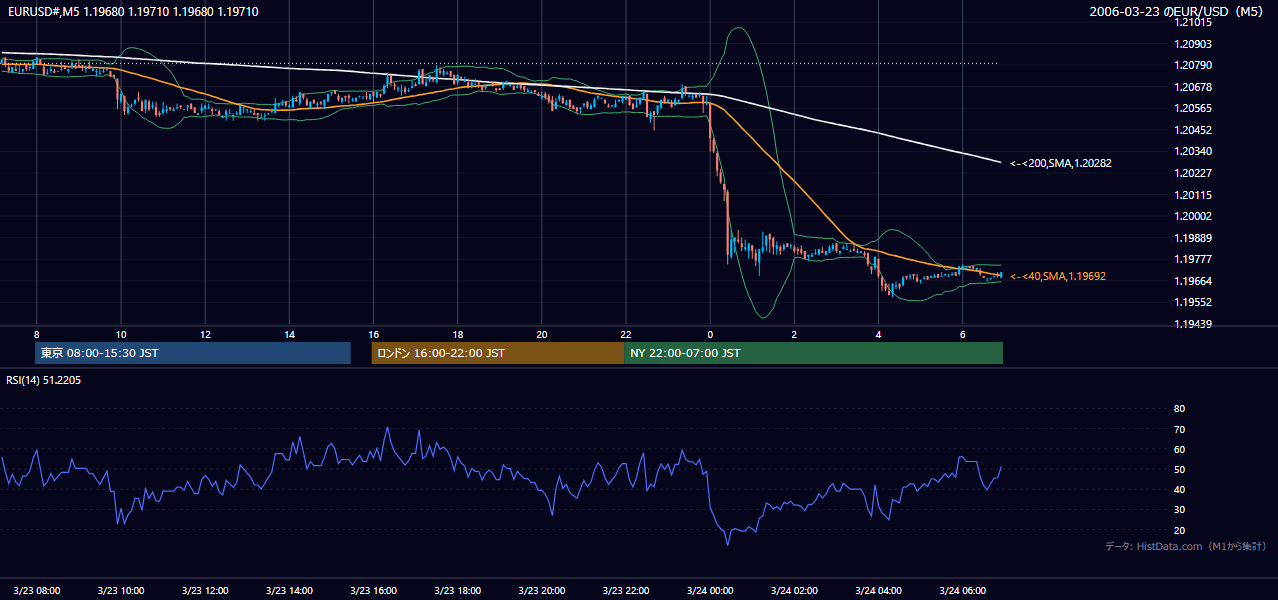Click the 3/23 14:00 time axis label
1278x600 pixels.
click(290, 590)
